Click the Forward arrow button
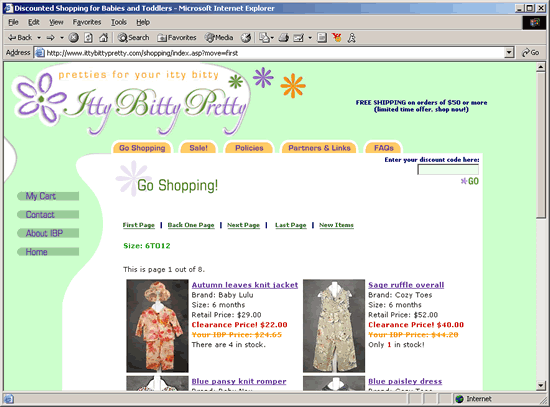Viewport: 550px width, 407px height. click(51, 38)
